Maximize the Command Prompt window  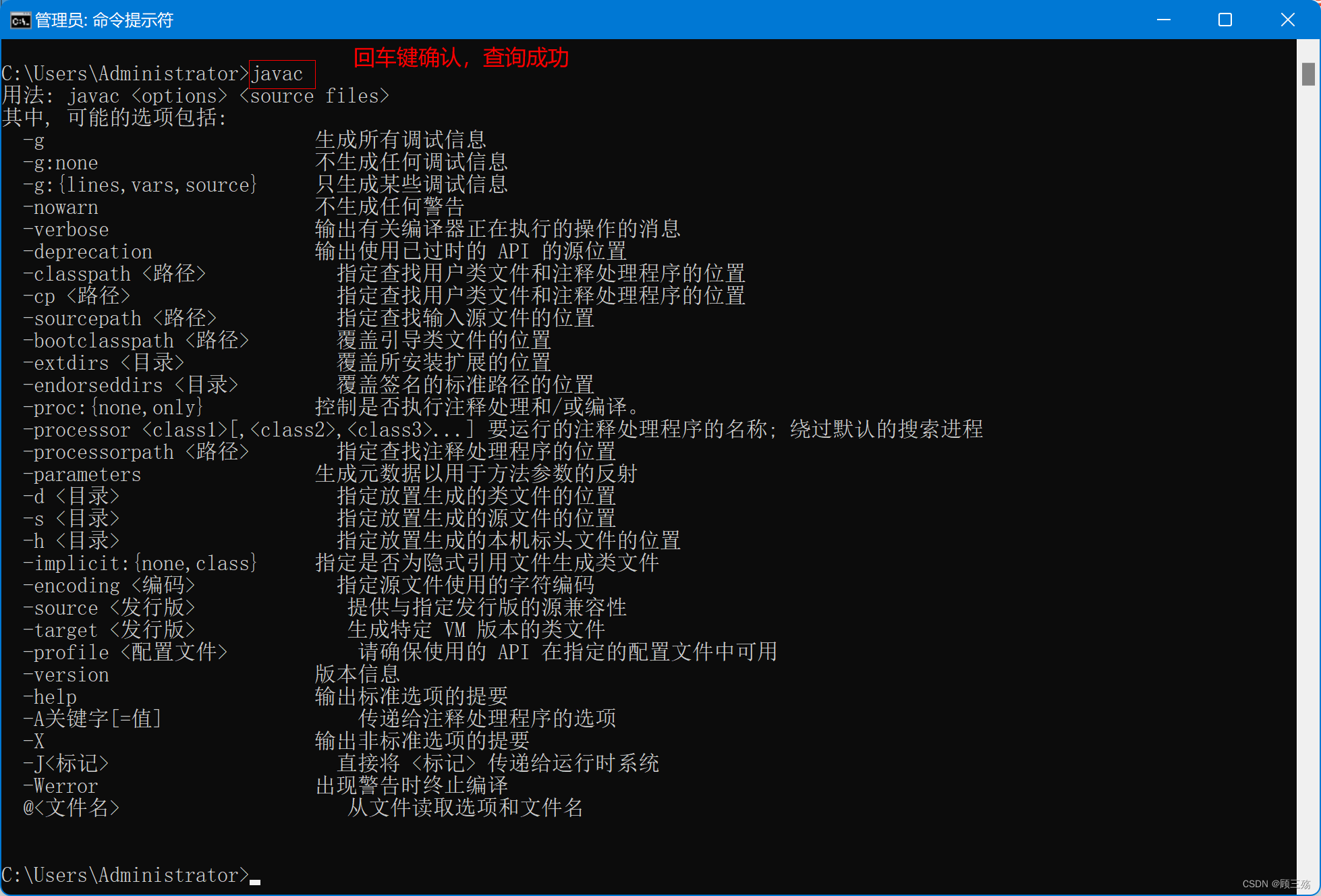(1225, 20)
